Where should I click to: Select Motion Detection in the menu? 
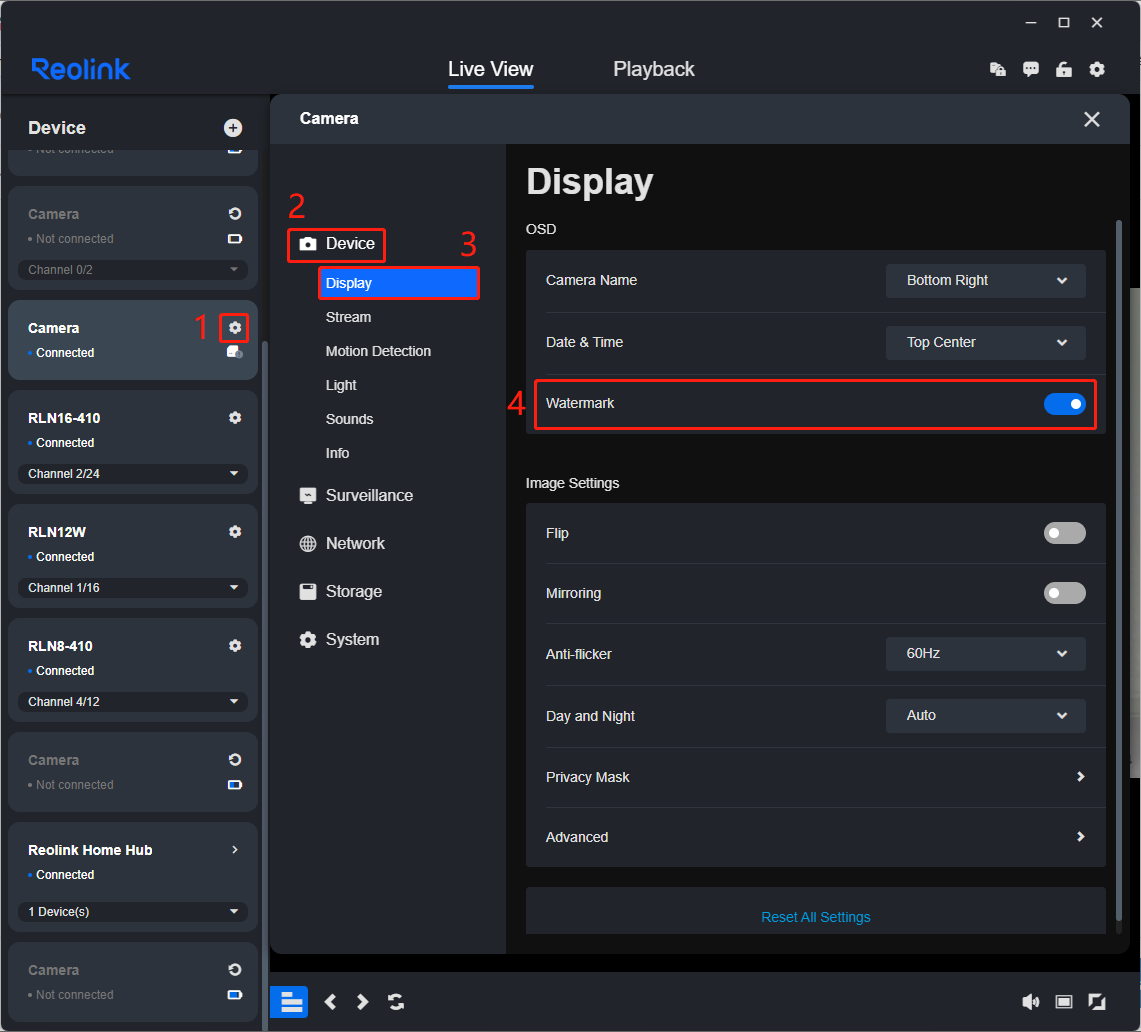[x=378, y=351]
